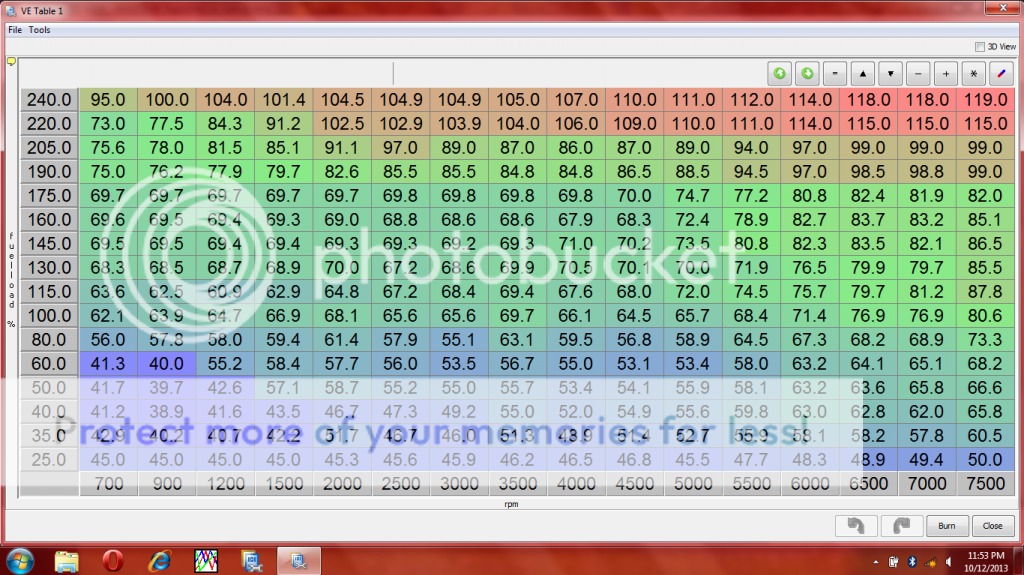Click the Close button
Image resolution: width=1024 pixels, height=575 pixels.
992,525
